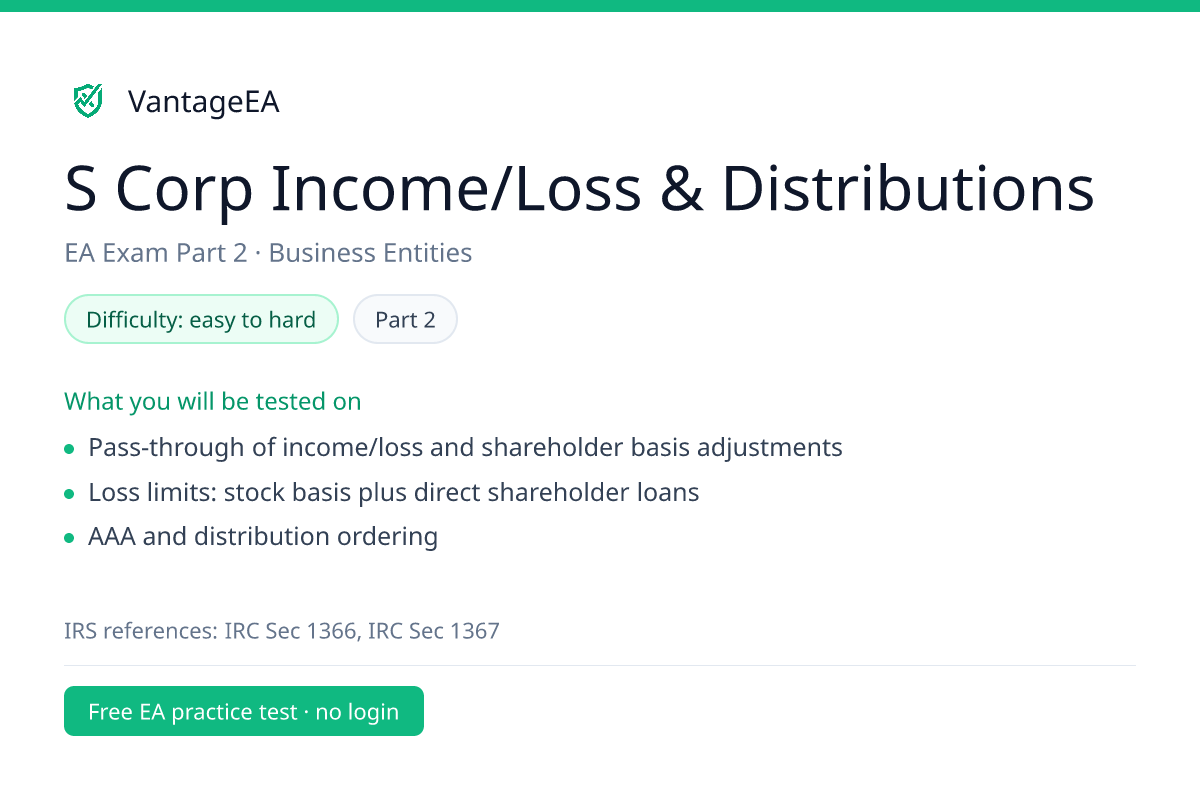This screenshot has width=1200, height=800.
Task: Select the Difficulty: easy to hard badge
Action: point(201,319)
